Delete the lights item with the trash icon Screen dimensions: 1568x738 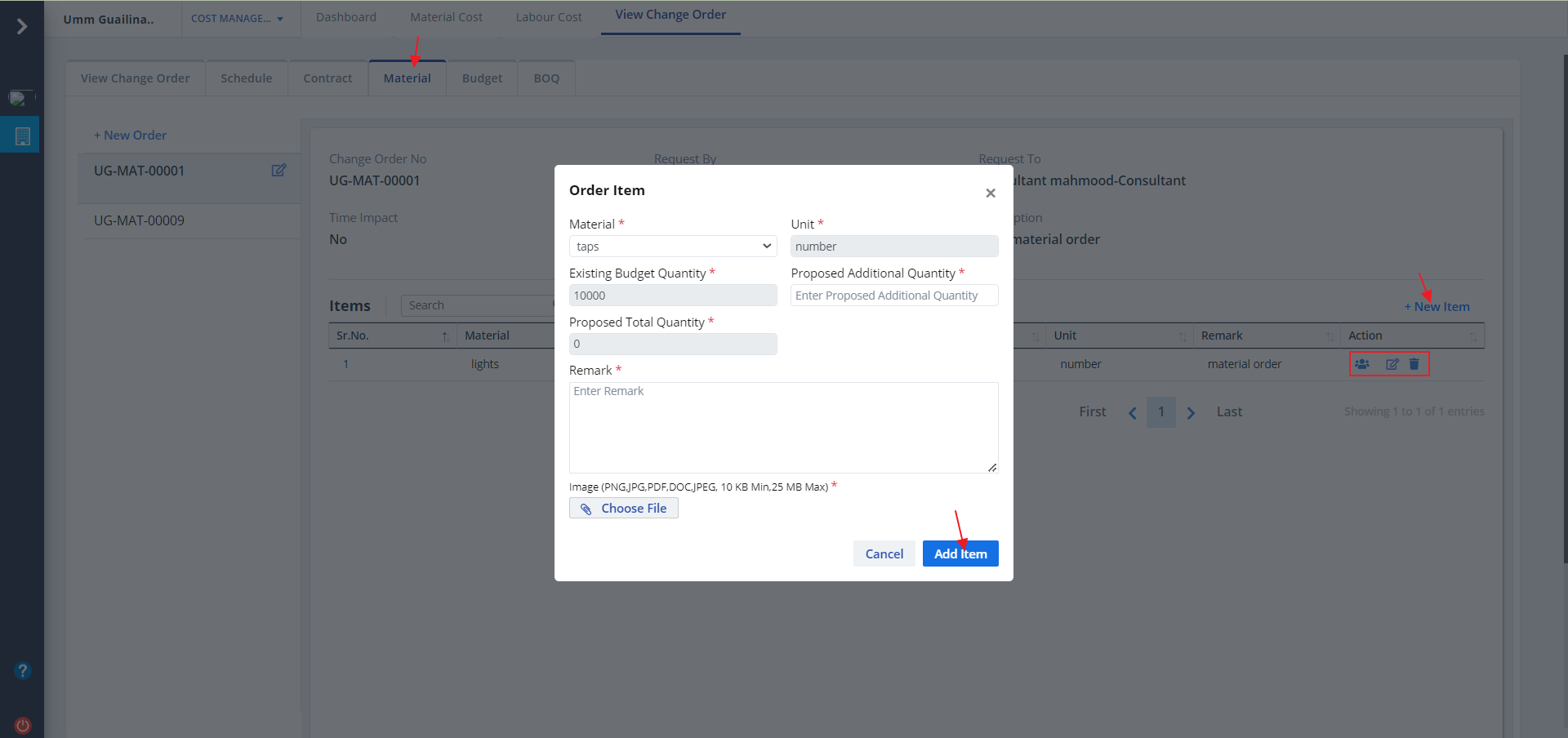(x=1414, y=364)
